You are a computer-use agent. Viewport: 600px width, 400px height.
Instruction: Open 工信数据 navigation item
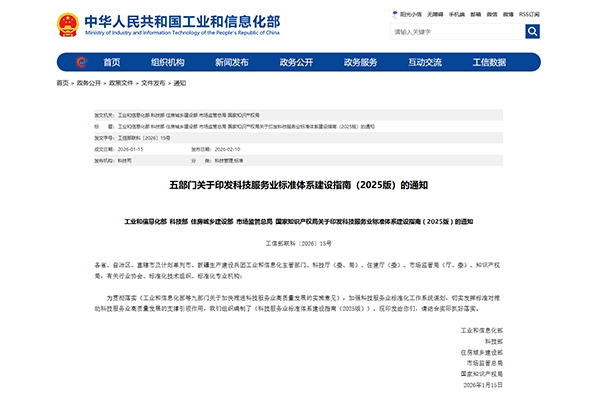489,62
